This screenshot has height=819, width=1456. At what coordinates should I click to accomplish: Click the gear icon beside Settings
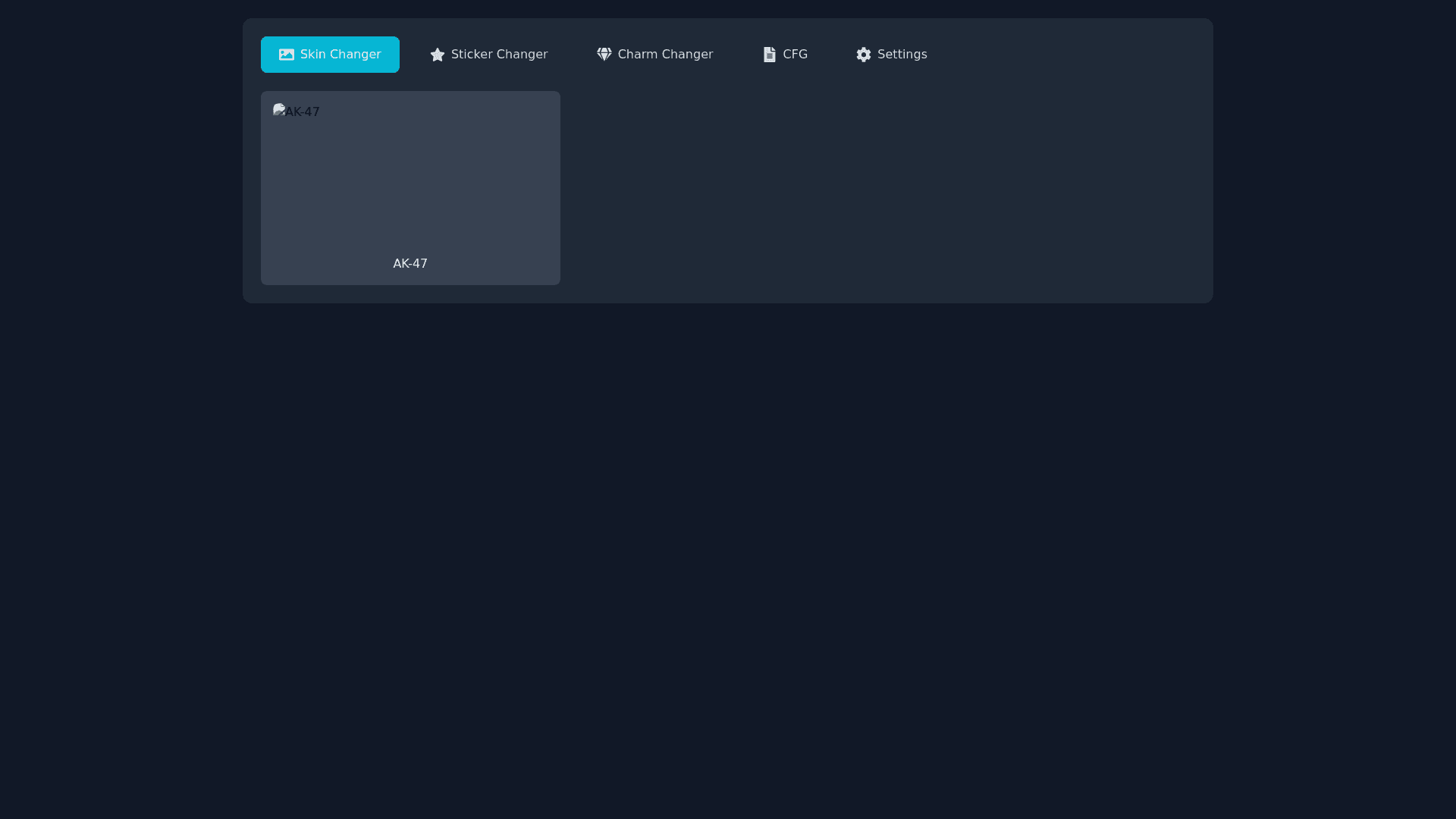864,55
